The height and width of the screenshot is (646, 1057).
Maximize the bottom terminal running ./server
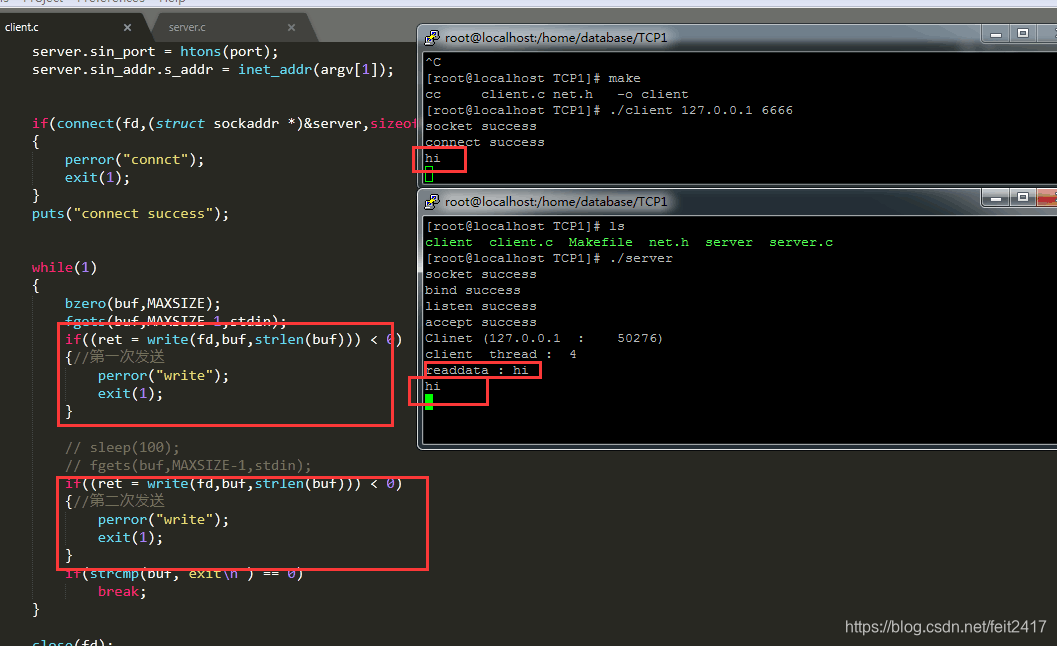tap(1023, 198)
